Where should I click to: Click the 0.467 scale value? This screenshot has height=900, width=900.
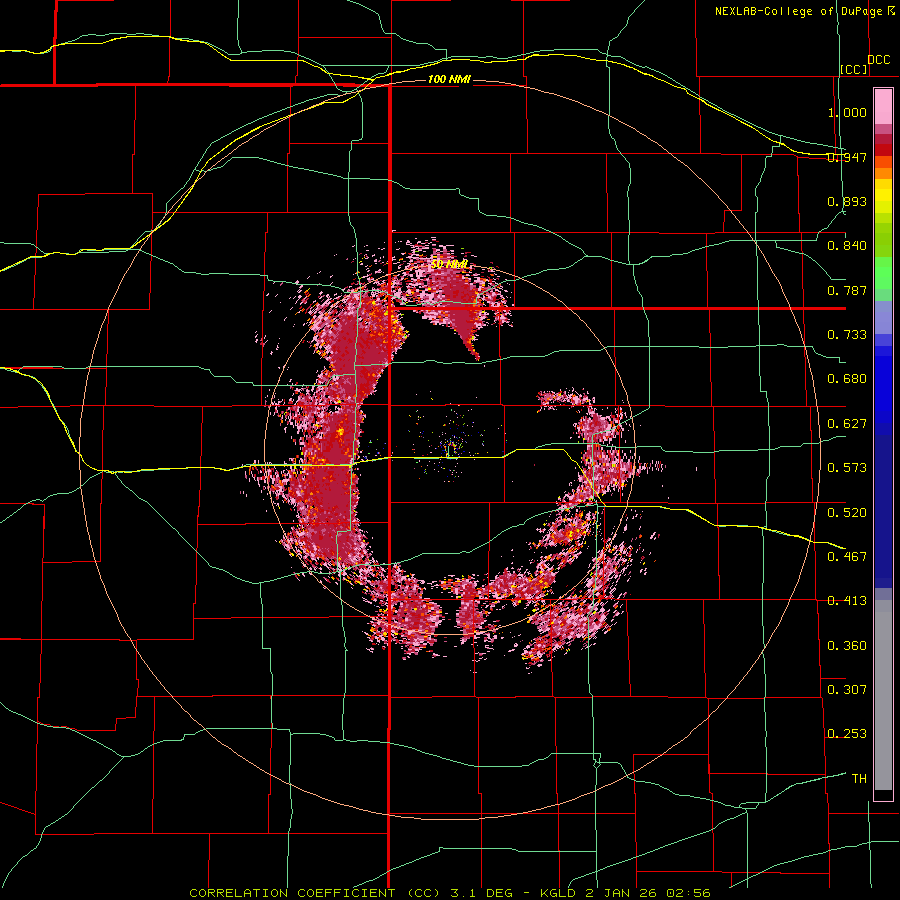coord(847,556)
